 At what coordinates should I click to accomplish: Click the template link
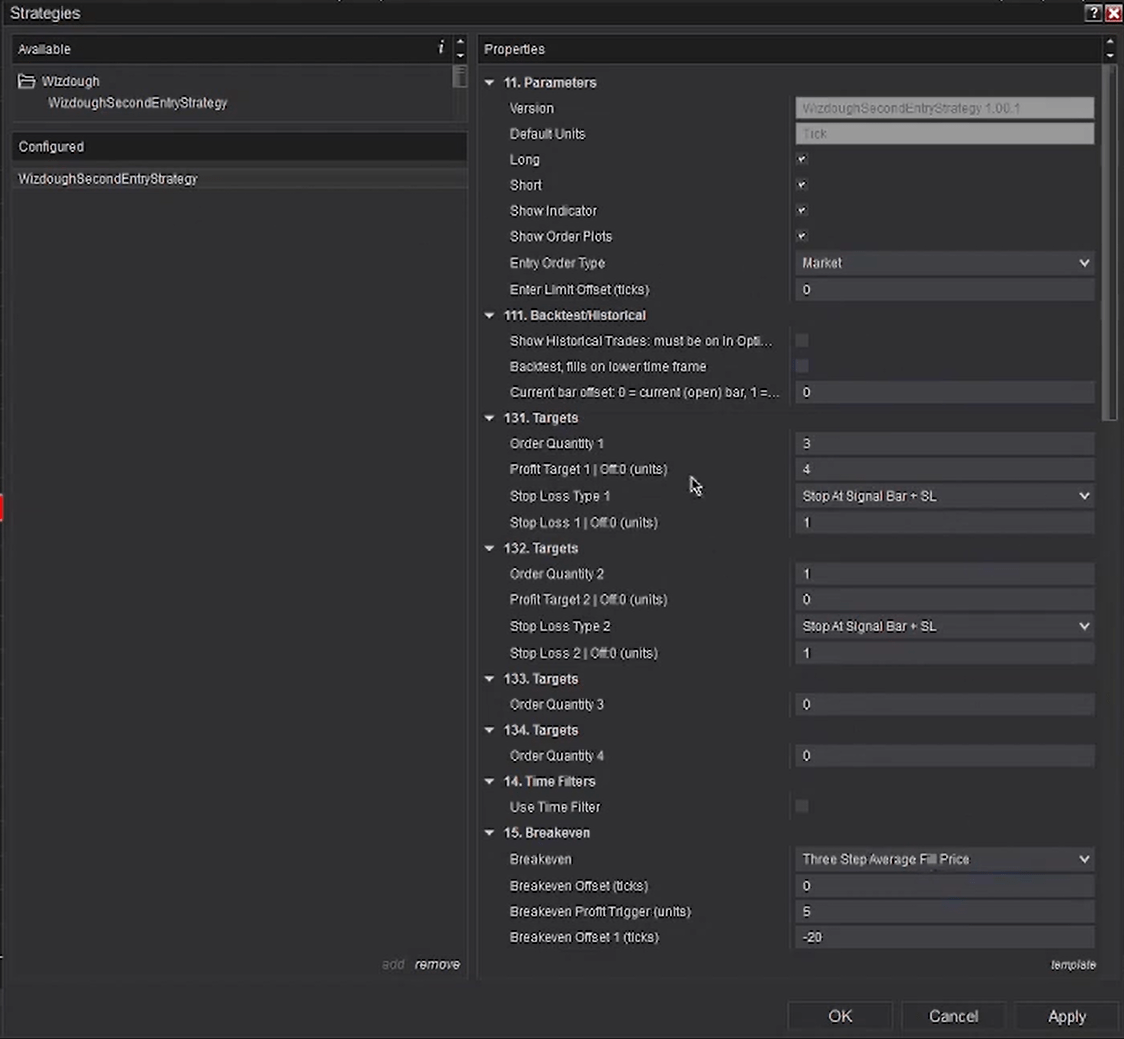(x=1073, y=965)
